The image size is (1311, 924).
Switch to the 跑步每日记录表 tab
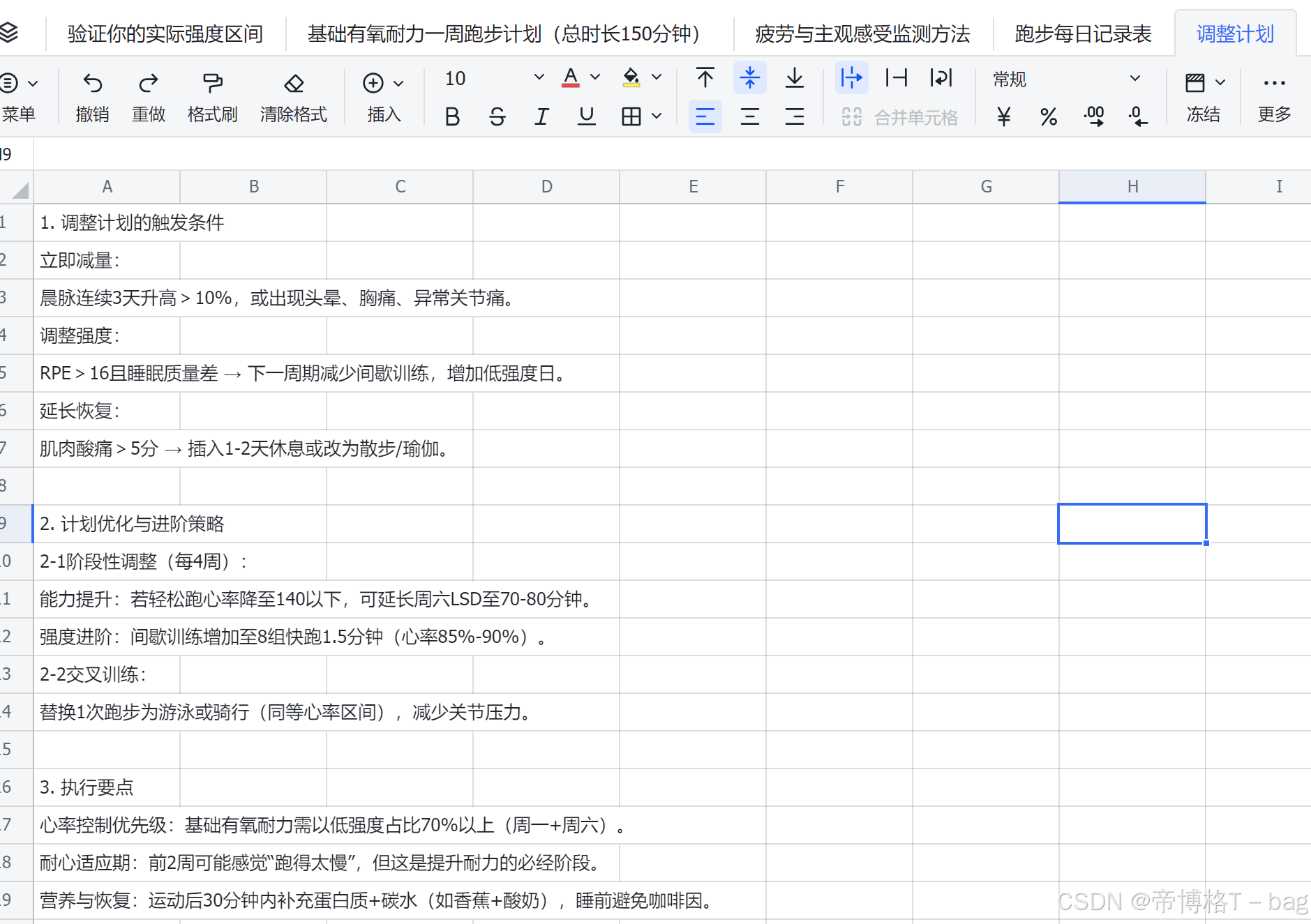click(x=1082, y=33)
